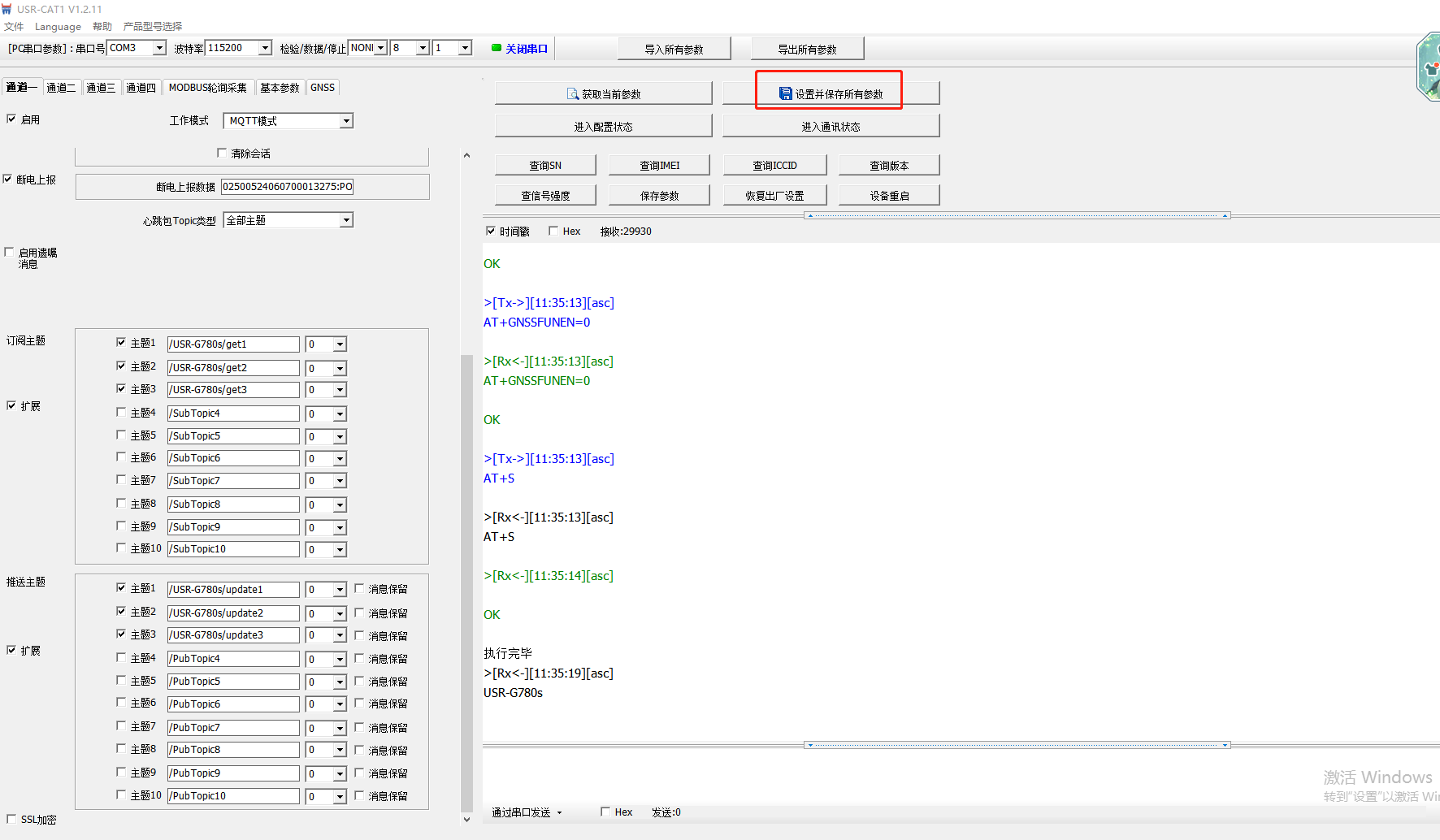Click the save icon on 设置并保存所有参数
The image size is (1440, 840).
pyautogui.click(x=785, y=94)
